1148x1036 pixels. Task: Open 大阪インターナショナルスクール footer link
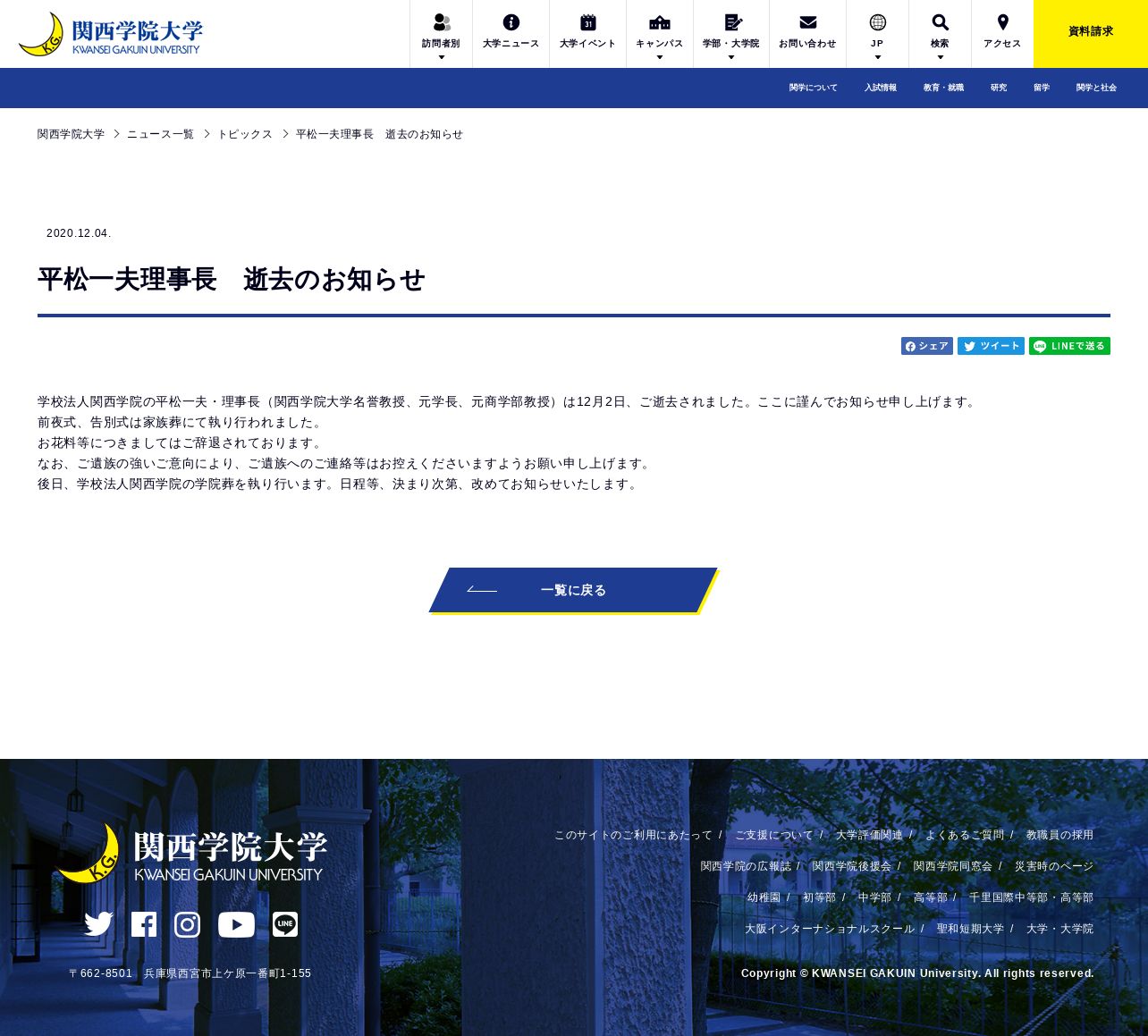point(830,929)
